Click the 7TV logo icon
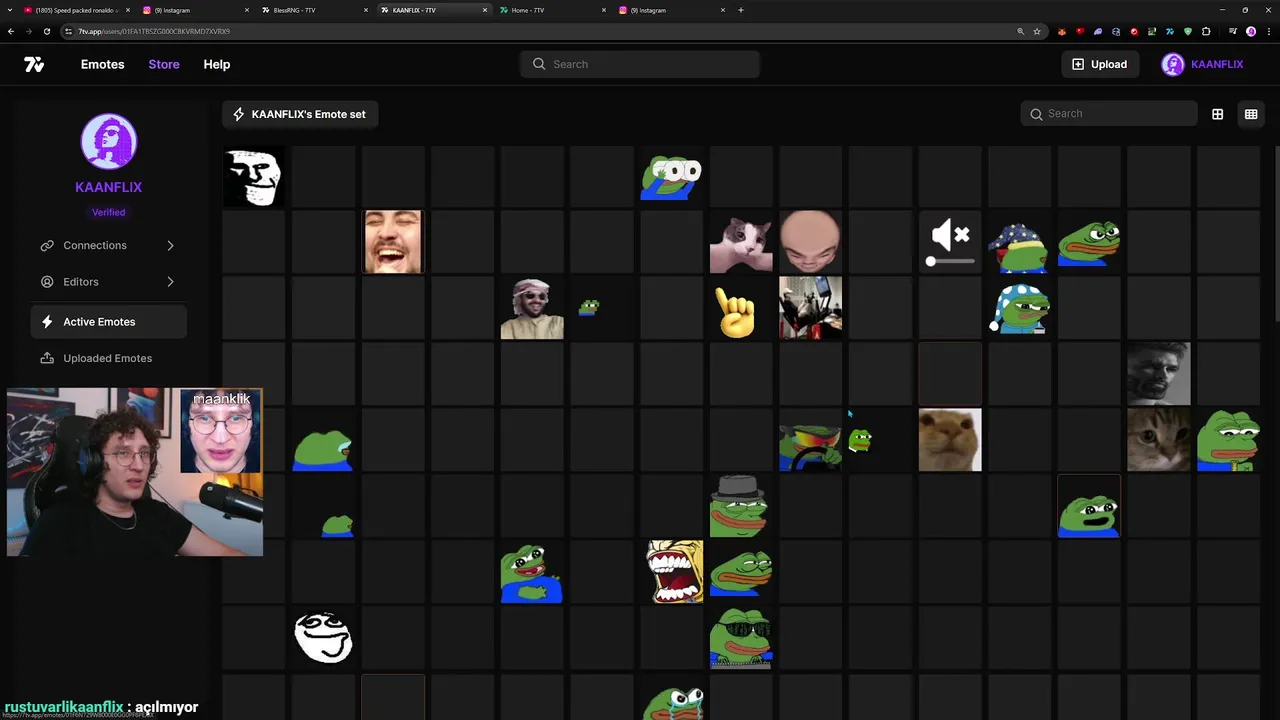The height and width of the screenshot is (720, 1280). (34, 64)
